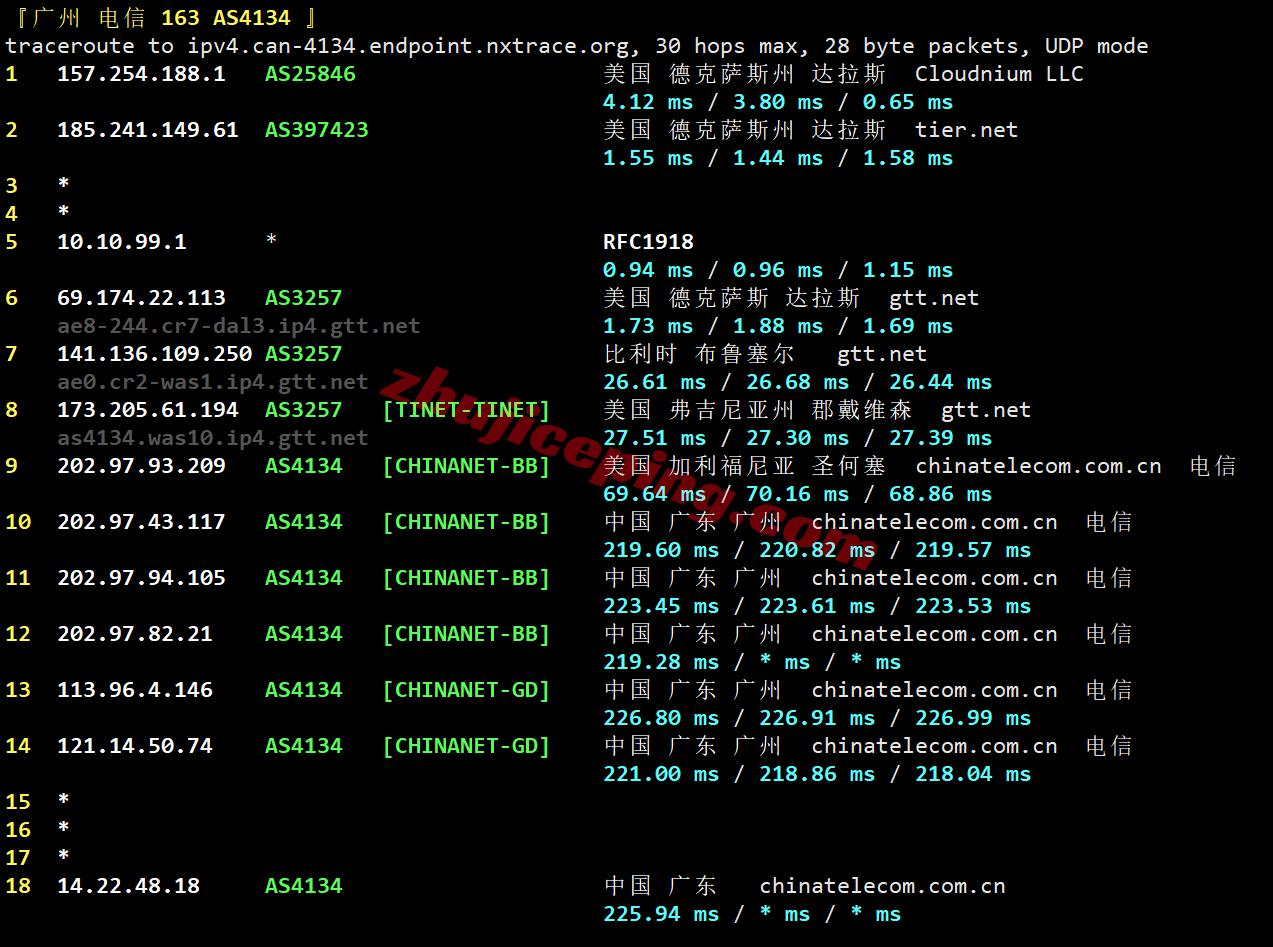Image resolution: width=1273 pixels, height=947 pixels.
Task: Select the IP 69.174.22.113
Action: pyautogui.click(x=141, y=298)
